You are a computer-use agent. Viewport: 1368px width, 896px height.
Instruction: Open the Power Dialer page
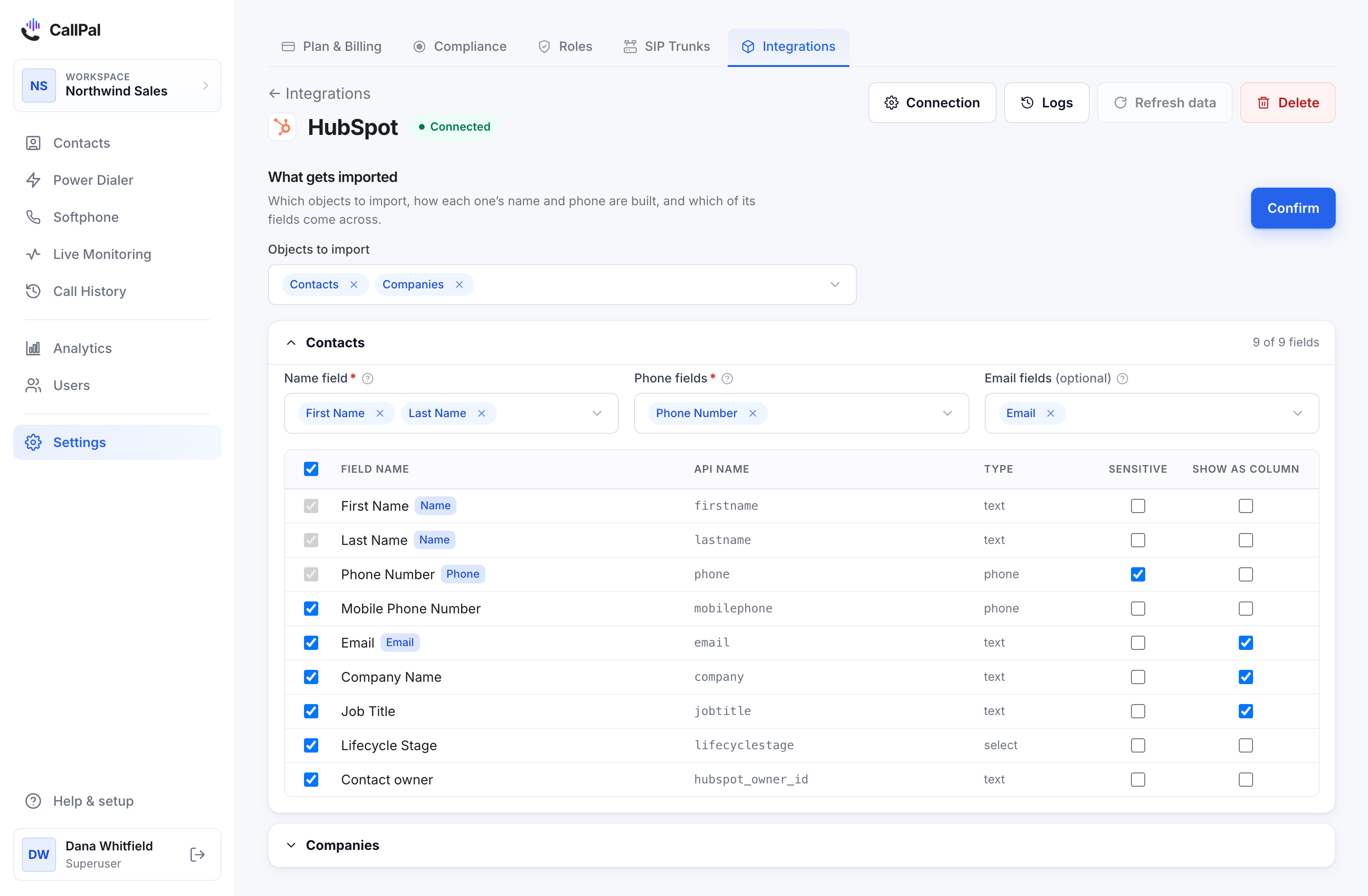[117, 180]
